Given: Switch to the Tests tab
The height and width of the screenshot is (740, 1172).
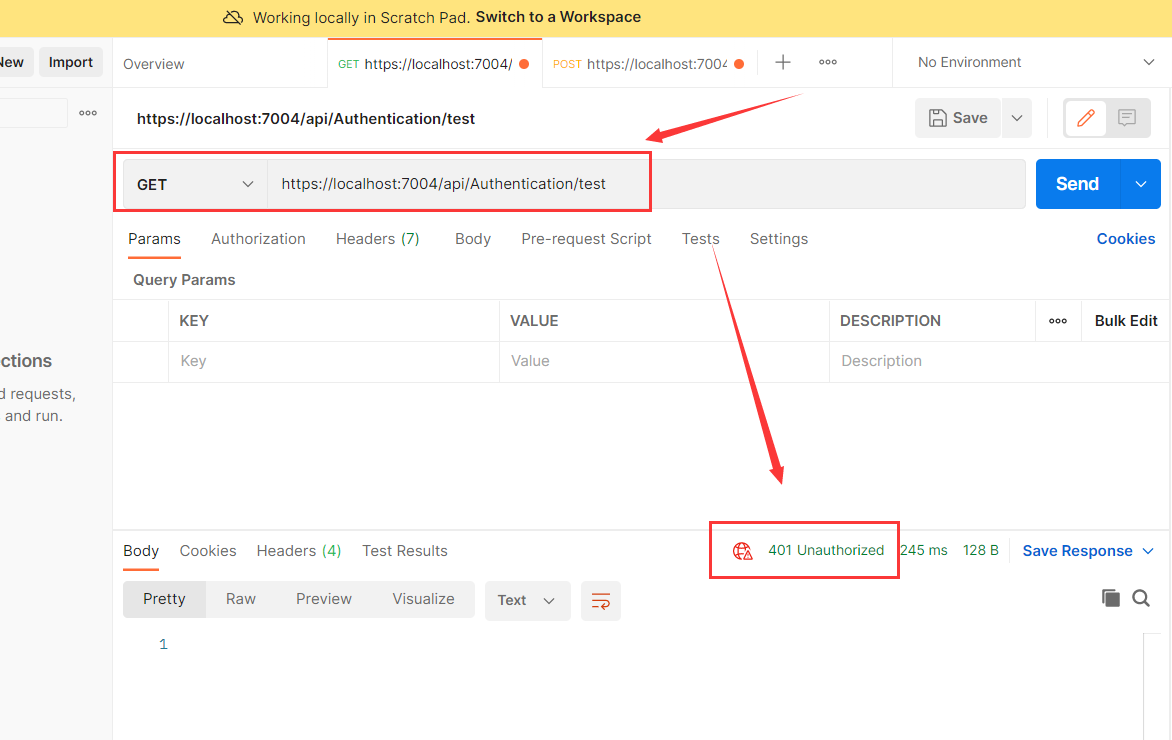Looking at the screenshot, I should [x=700, y=239].
